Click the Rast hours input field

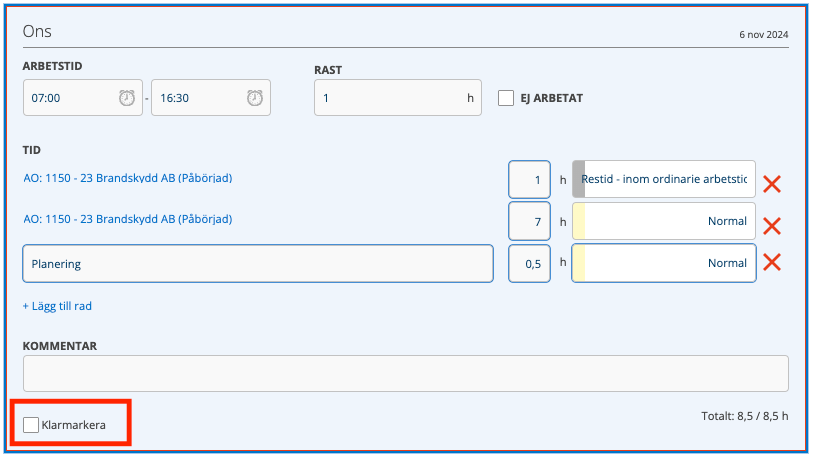click(x=398, y=98)
